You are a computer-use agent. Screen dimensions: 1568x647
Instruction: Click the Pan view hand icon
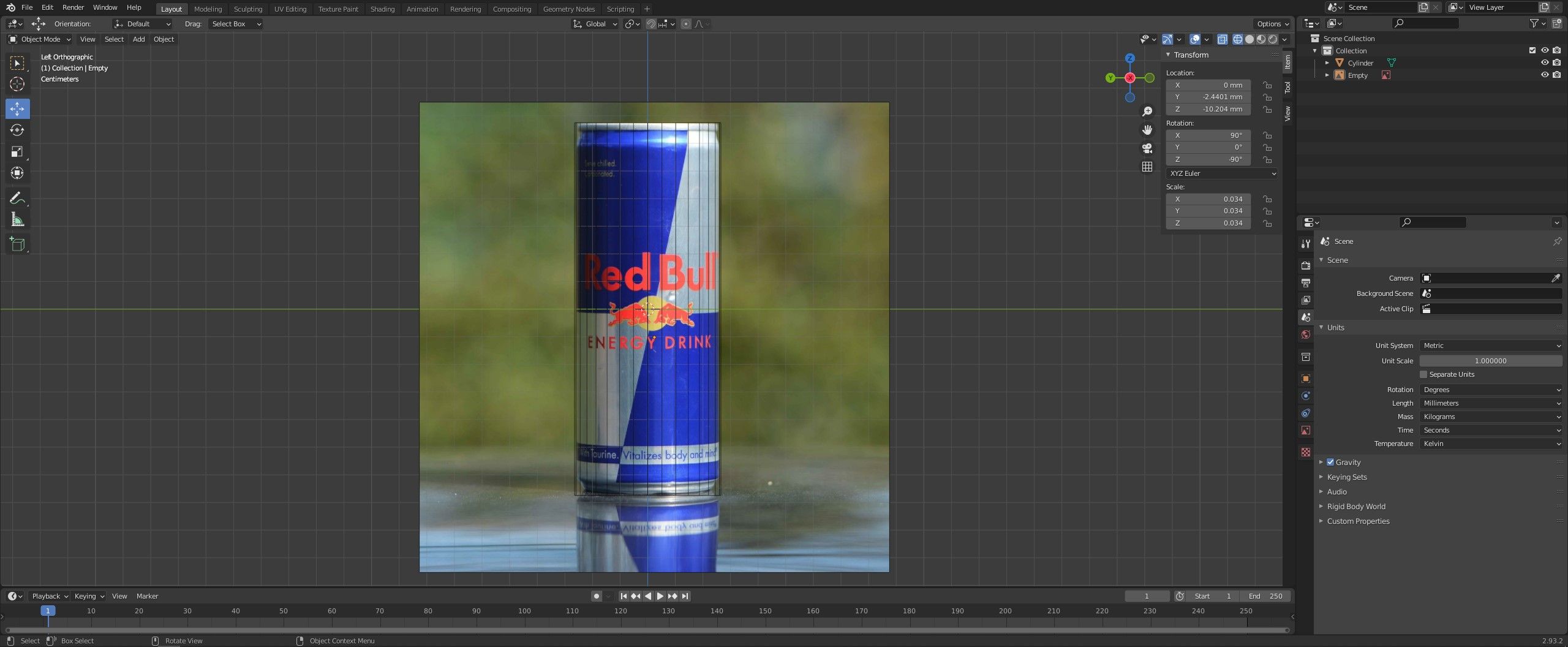coord(1147,130)
